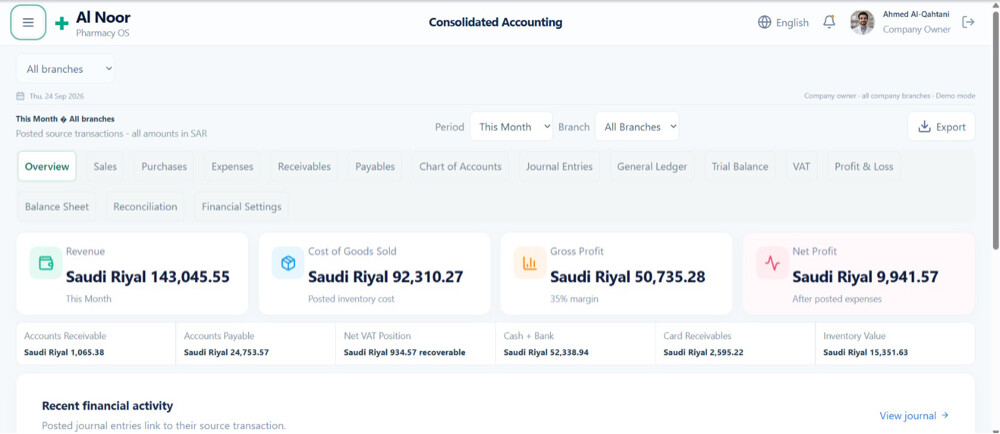Open notifications bell

pyautogui.click(x=829, y=22)
